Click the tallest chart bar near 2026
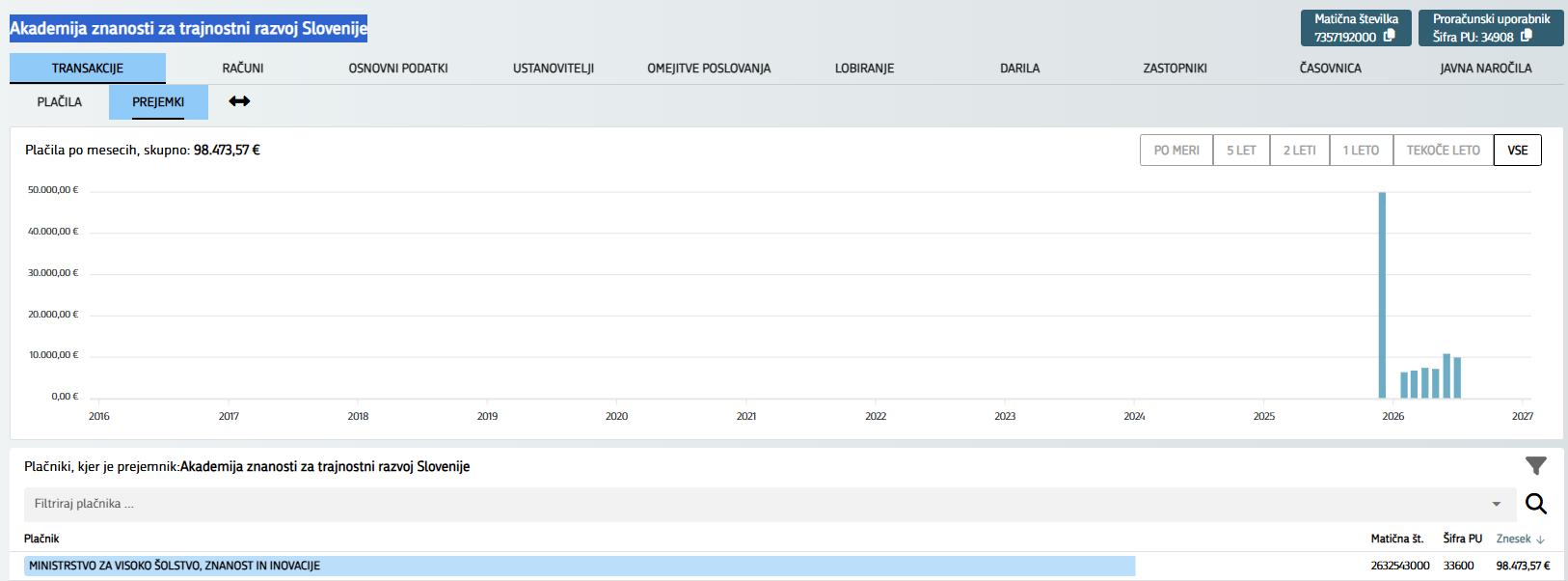 tap(1382, 295)
